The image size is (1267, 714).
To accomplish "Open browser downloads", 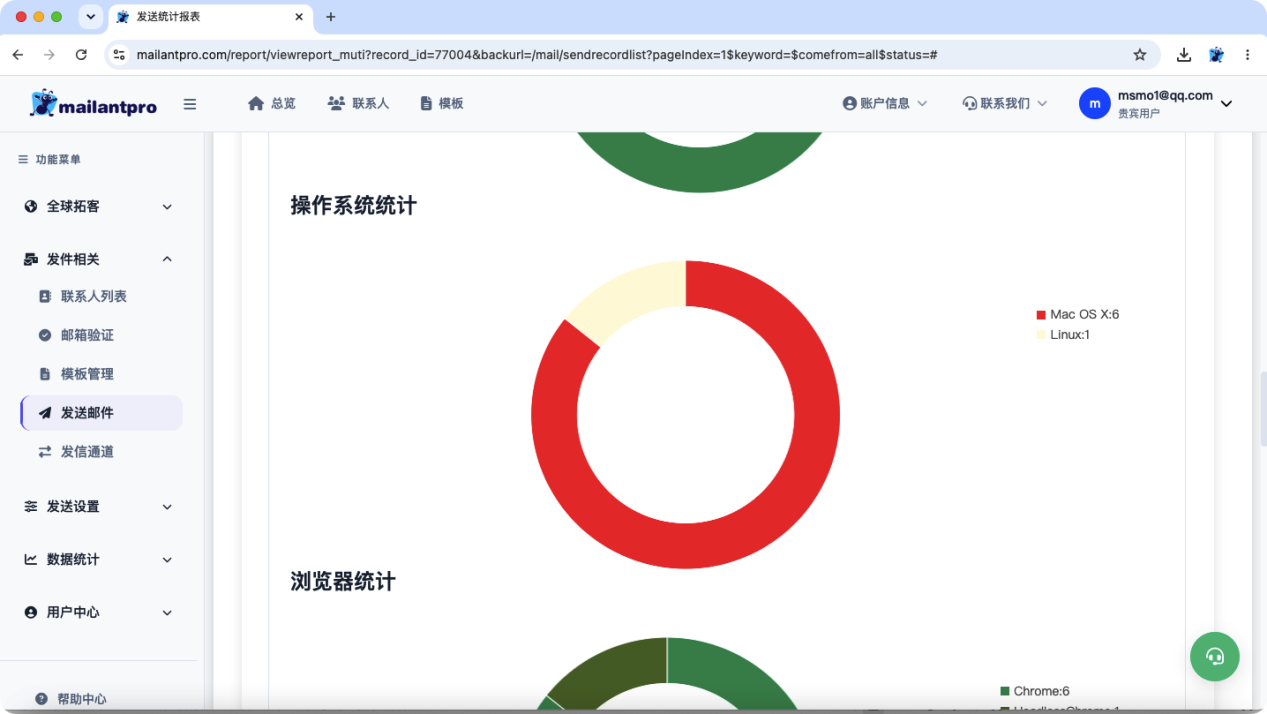I will pyautogui.click(x=1184, y=55).
